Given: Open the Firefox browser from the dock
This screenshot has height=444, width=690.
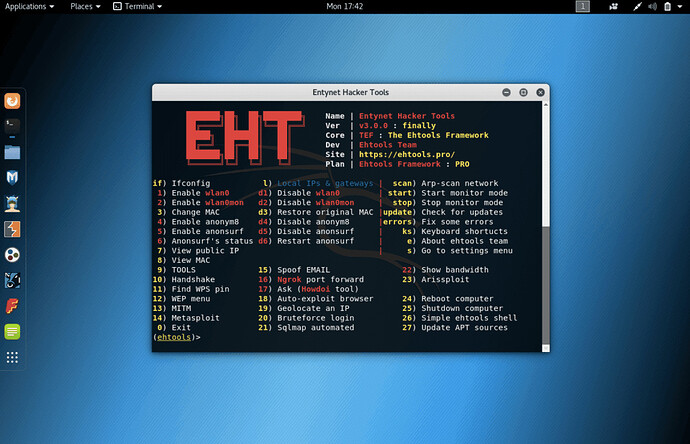Looking at the screenshot, I should pyautogui.click(x=13, y=101).
